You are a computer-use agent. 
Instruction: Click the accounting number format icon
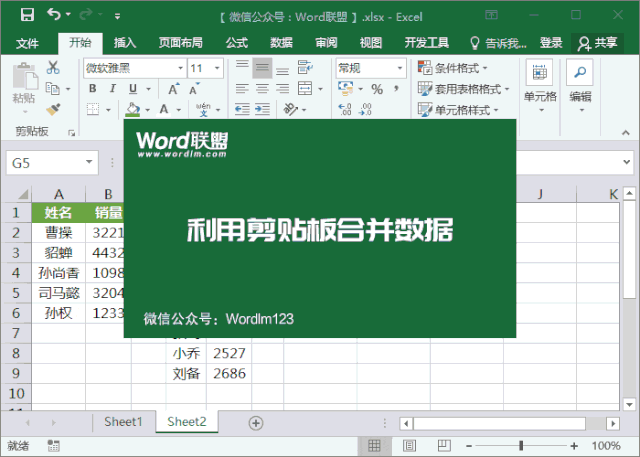pos(345,89)
